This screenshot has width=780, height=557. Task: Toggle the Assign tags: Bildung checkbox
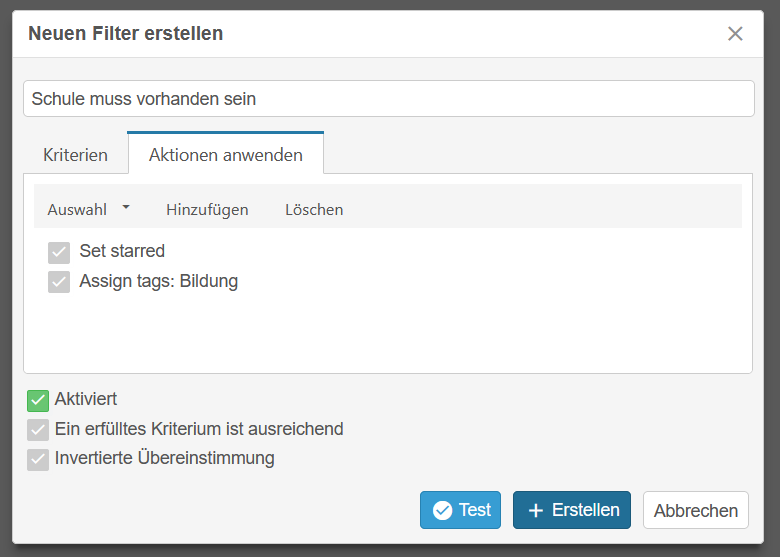pyautogui.click(x=59, y=281)
